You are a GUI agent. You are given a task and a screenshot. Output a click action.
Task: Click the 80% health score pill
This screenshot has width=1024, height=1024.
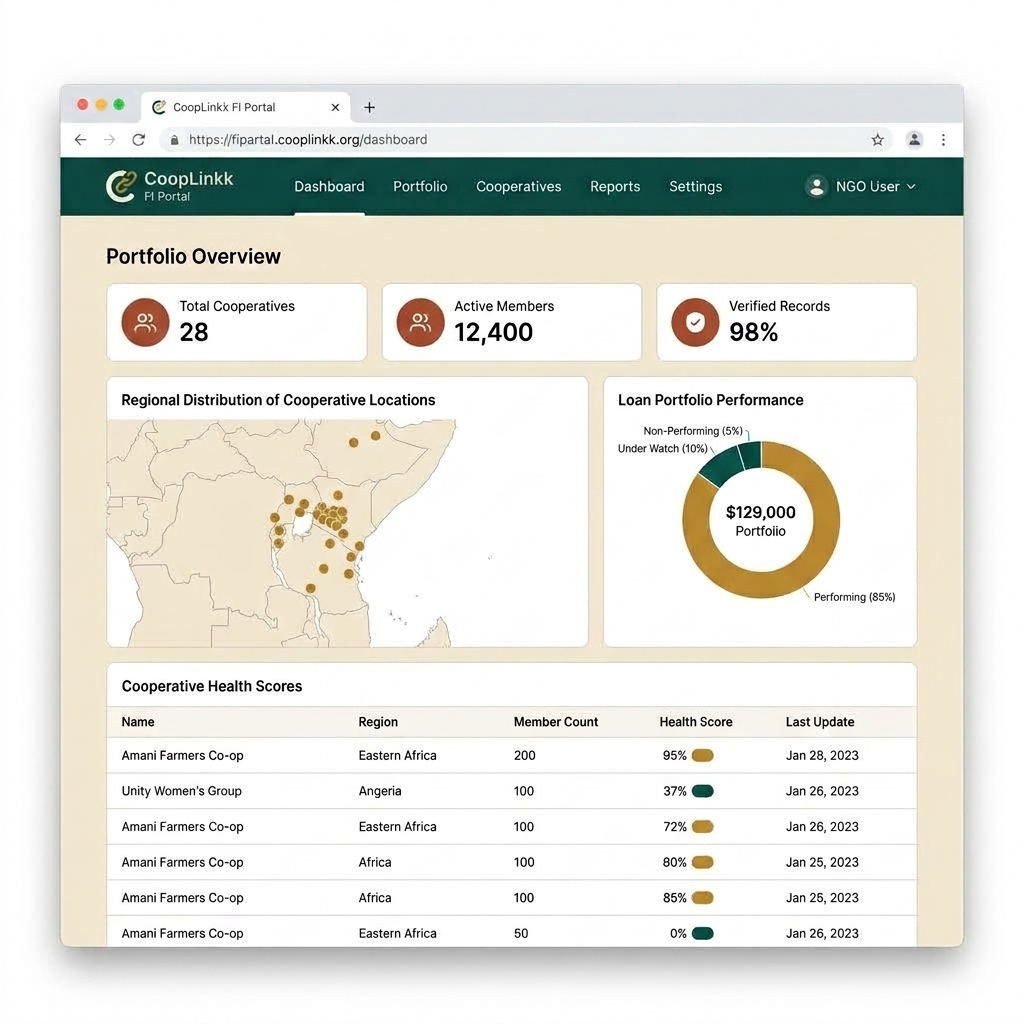coord(703,862)
